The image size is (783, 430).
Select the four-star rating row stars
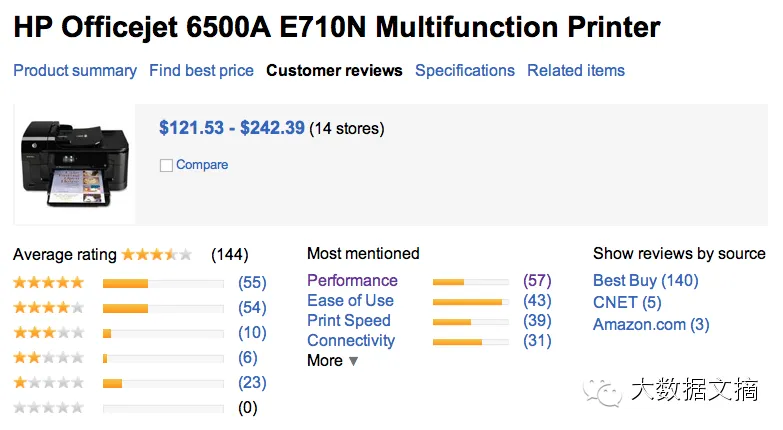point(48,308)
